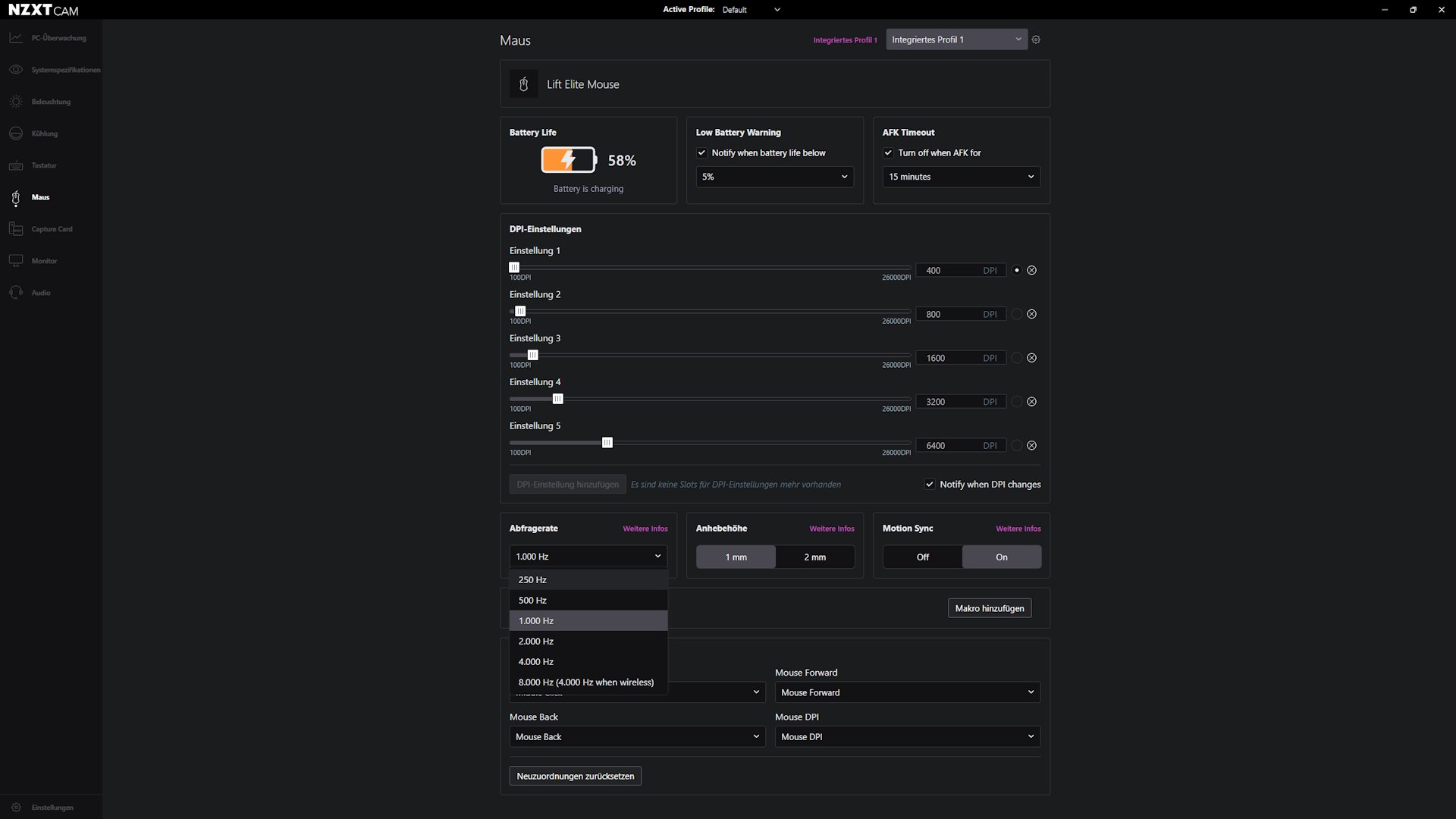Image resolution: width=1456 pixels, height=819 pixels.
Task: Open the Capture Card icon
Action: (x=16, y=229)
